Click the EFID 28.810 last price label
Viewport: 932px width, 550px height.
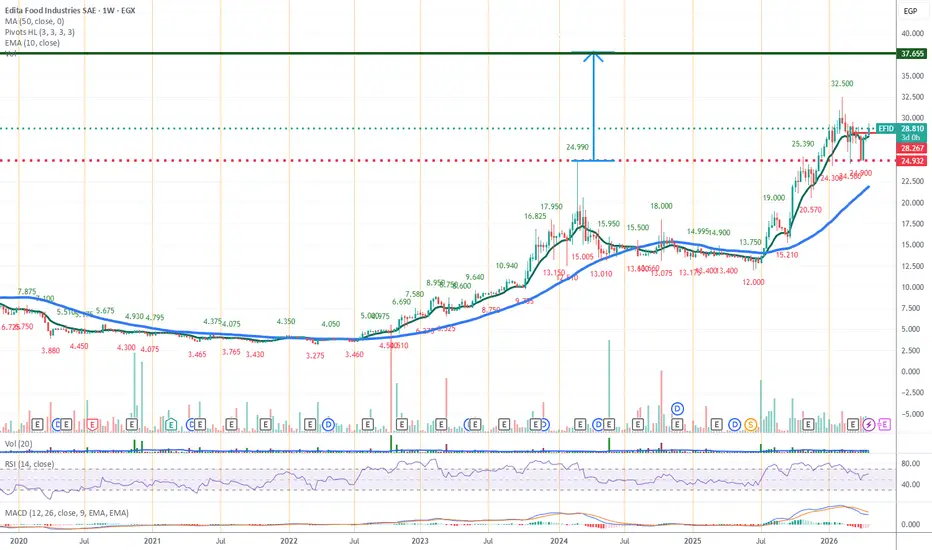tap(901, 128)
